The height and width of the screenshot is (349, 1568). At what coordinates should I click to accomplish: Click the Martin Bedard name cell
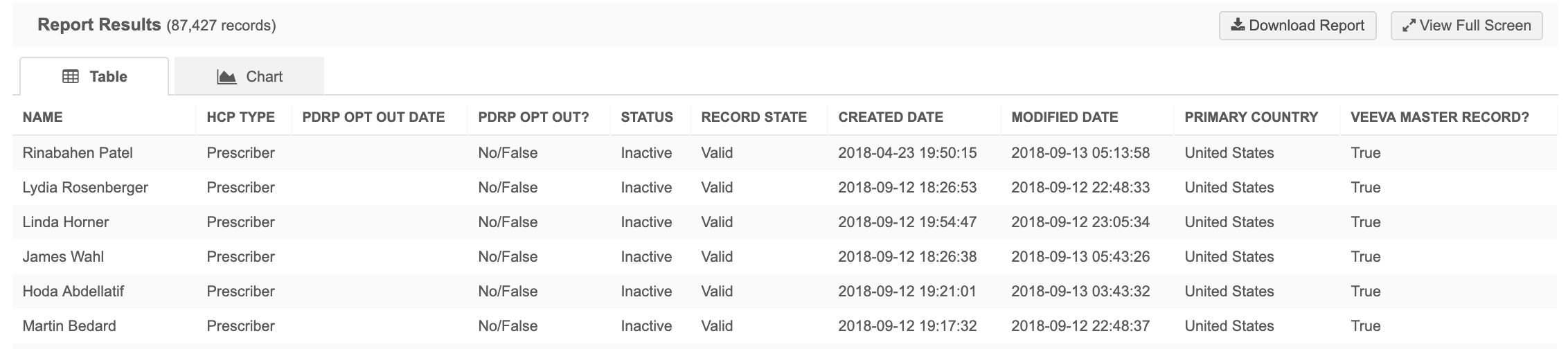69,326
